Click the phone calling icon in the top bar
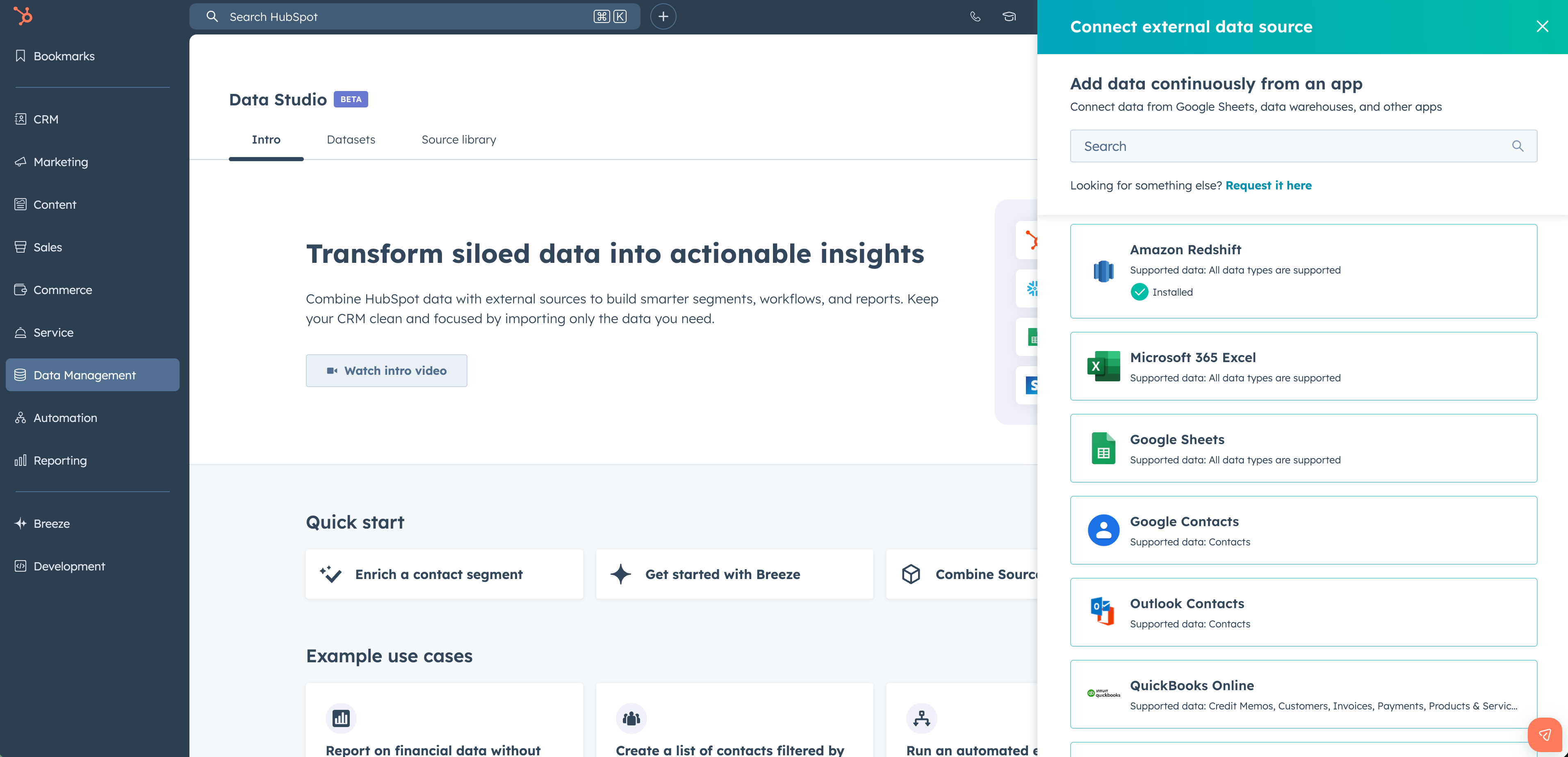The image size is (1568, 757). click(975, 16)
